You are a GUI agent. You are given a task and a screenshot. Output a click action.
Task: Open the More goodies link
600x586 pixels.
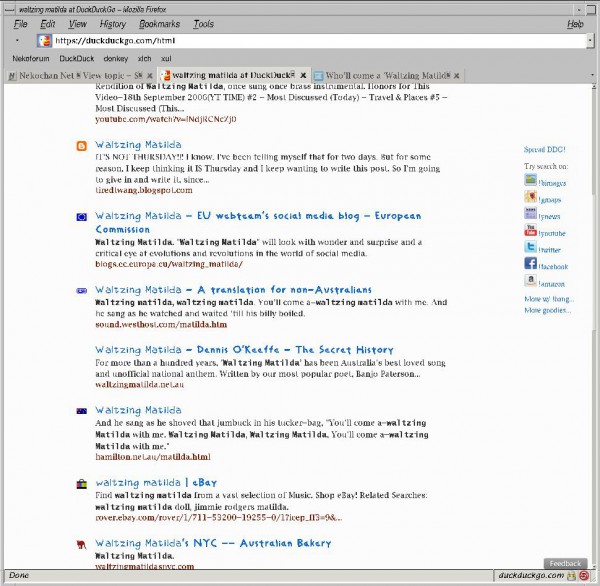coord(548,310)
